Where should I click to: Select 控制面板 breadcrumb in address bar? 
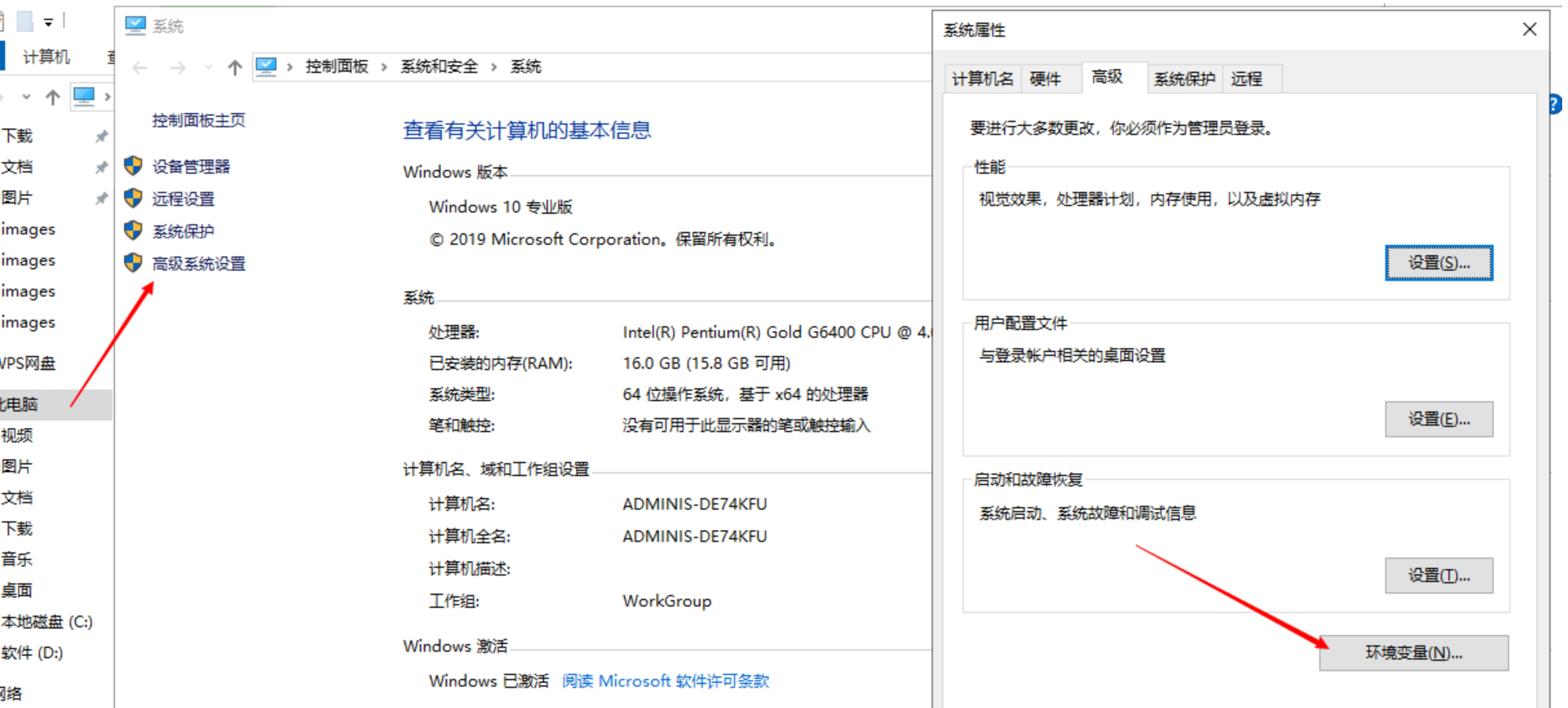click(337, 67)
